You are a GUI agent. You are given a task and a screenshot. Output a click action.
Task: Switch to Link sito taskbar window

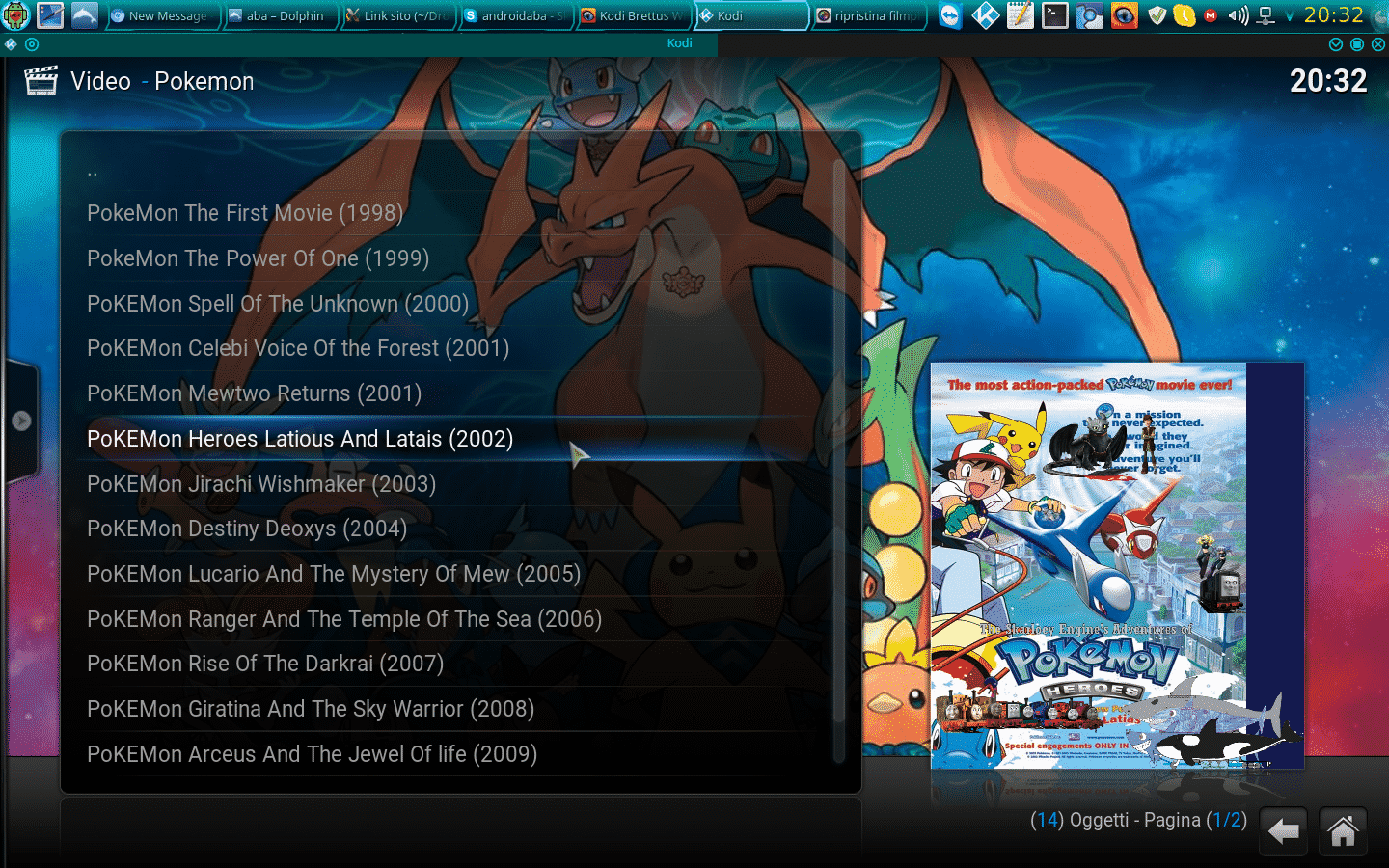(x=396, y=15)
